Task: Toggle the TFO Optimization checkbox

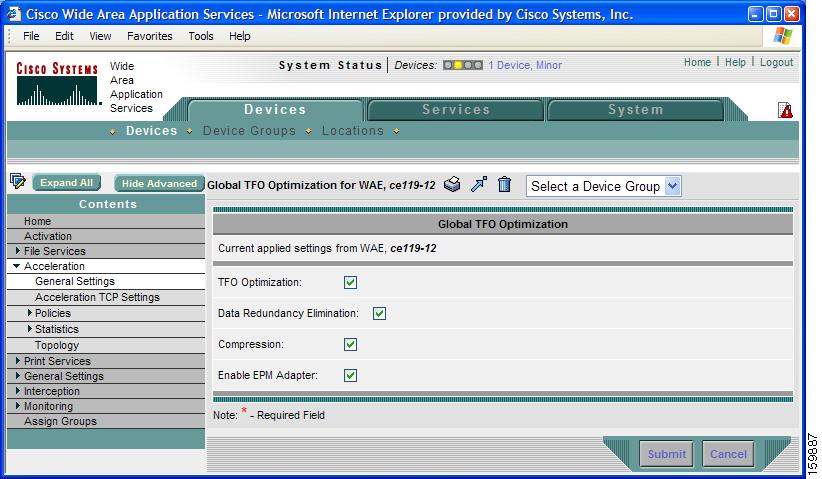Action: pos(350,282)
